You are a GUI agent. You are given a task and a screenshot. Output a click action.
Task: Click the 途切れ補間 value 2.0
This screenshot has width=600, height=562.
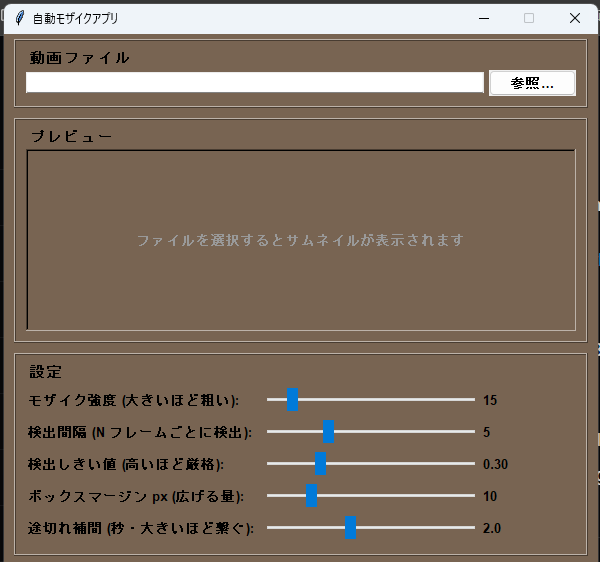(492, 528)
